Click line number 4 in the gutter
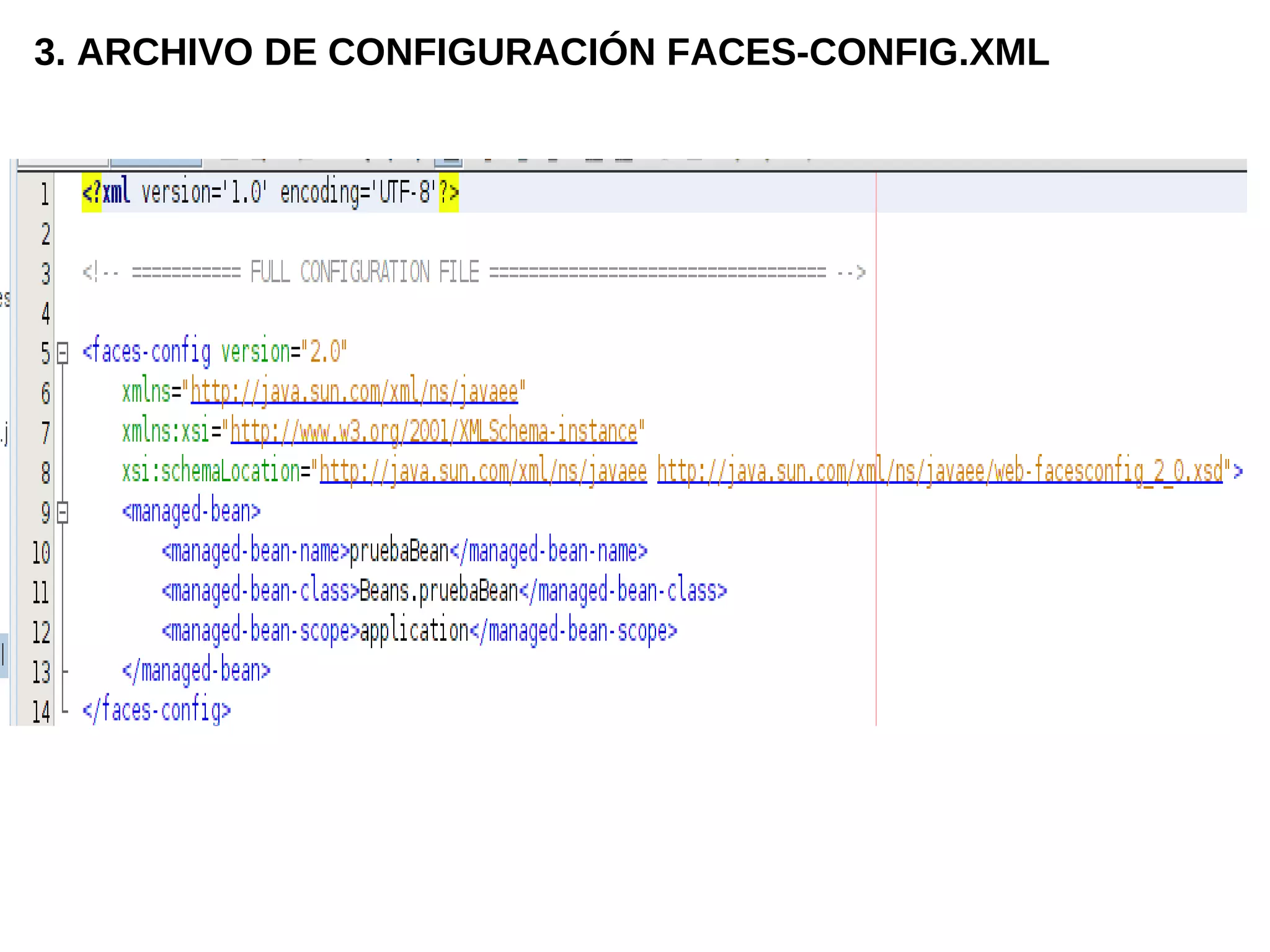The height and width of the screenshot is (952, 1270). (45, 313)
